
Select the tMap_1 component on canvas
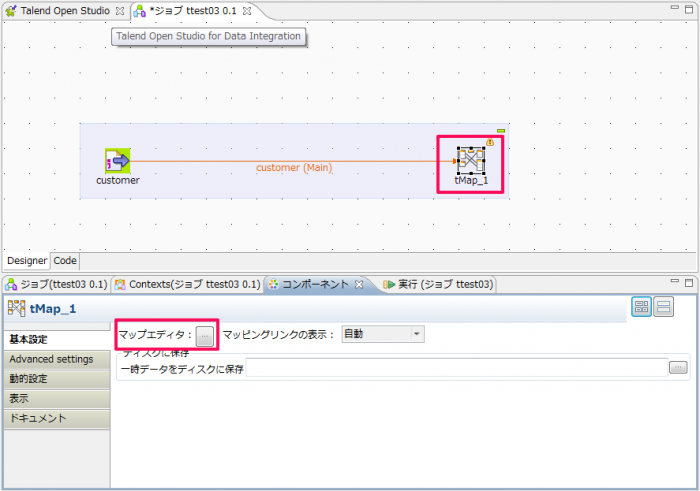point(471,160)
